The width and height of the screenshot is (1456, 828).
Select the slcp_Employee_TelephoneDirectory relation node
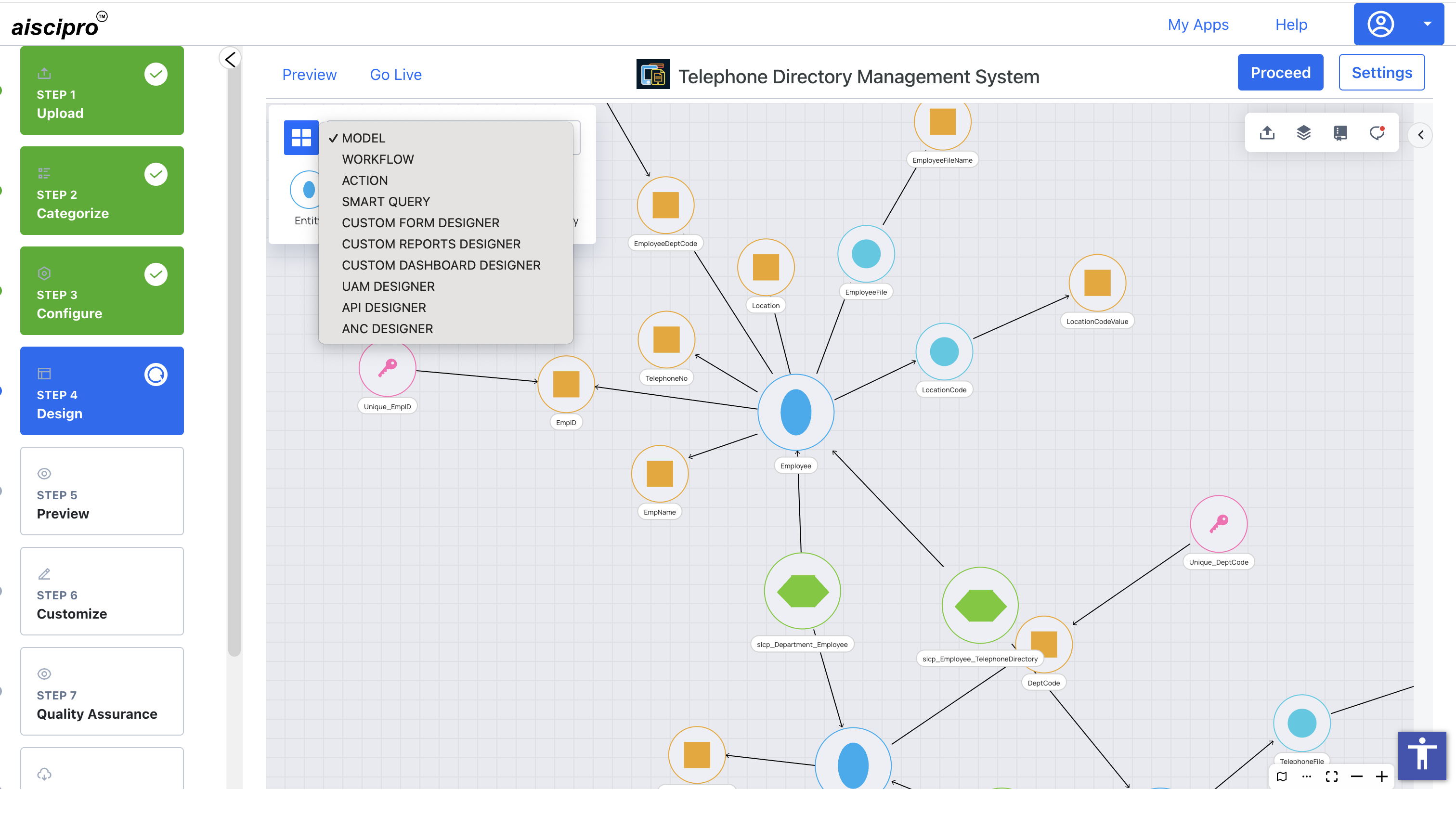[980, 605]
